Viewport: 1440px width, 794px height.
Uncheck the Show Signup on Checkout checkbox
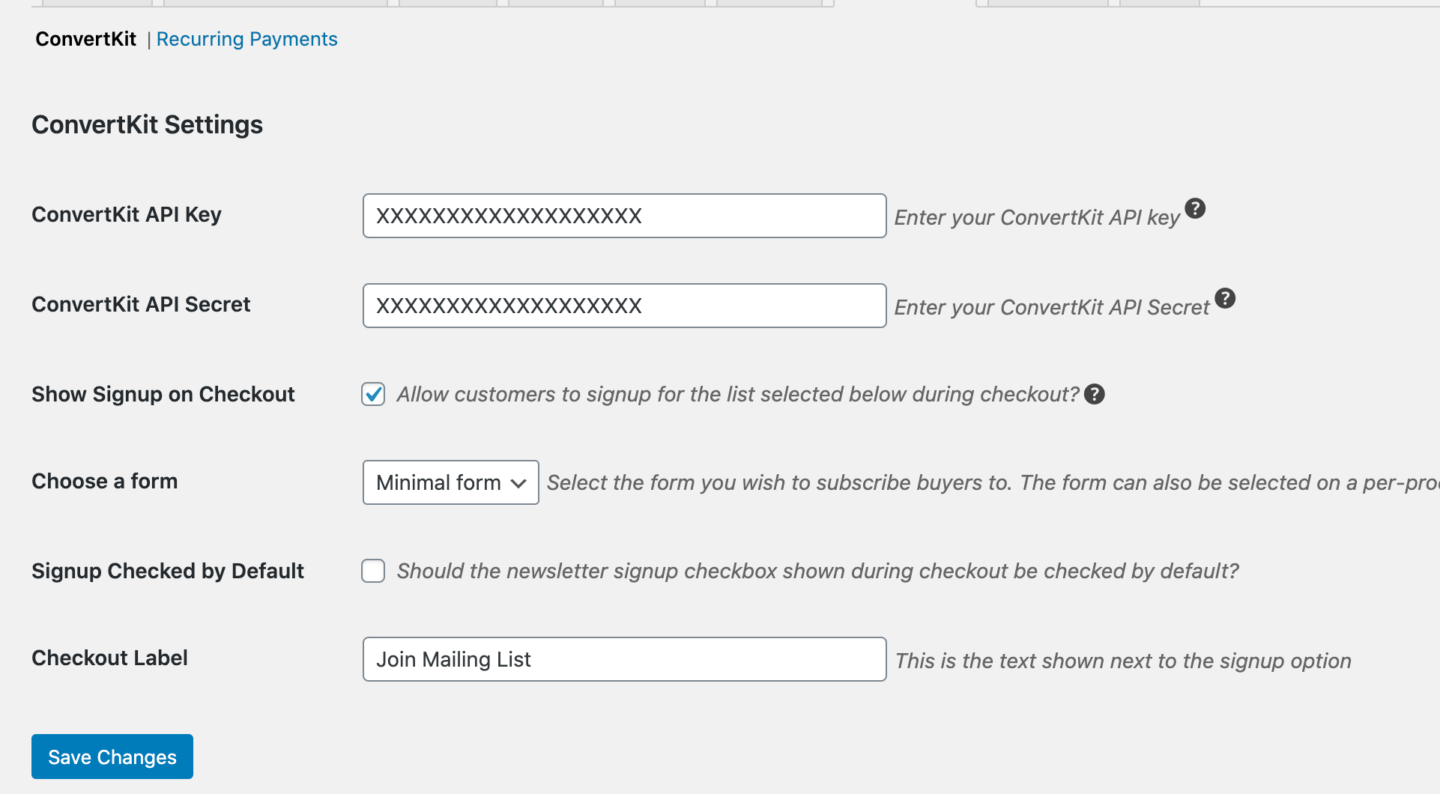[x=372, y=394]
